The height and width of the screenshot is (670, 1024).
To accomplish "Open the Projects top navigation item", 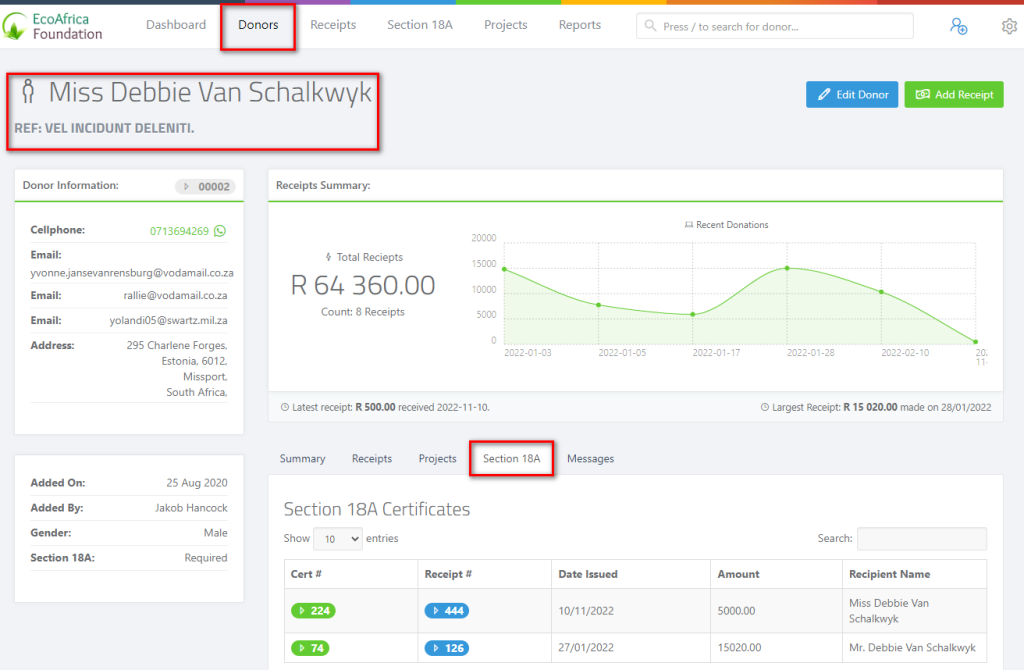I will (505, 25).
